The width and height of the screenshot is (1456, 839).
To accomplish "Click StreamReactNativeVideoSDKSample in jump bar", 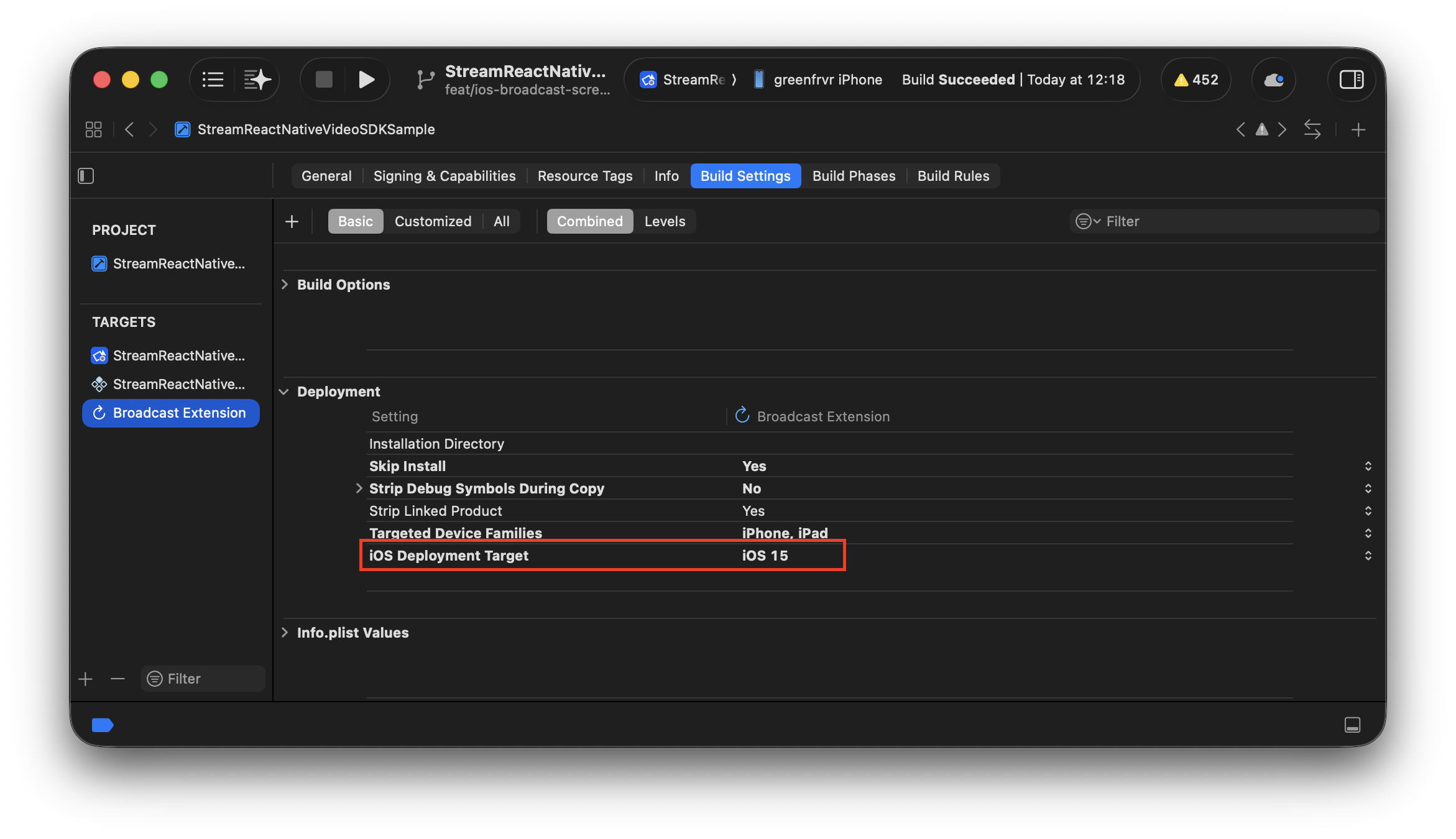I will (305, 129).
